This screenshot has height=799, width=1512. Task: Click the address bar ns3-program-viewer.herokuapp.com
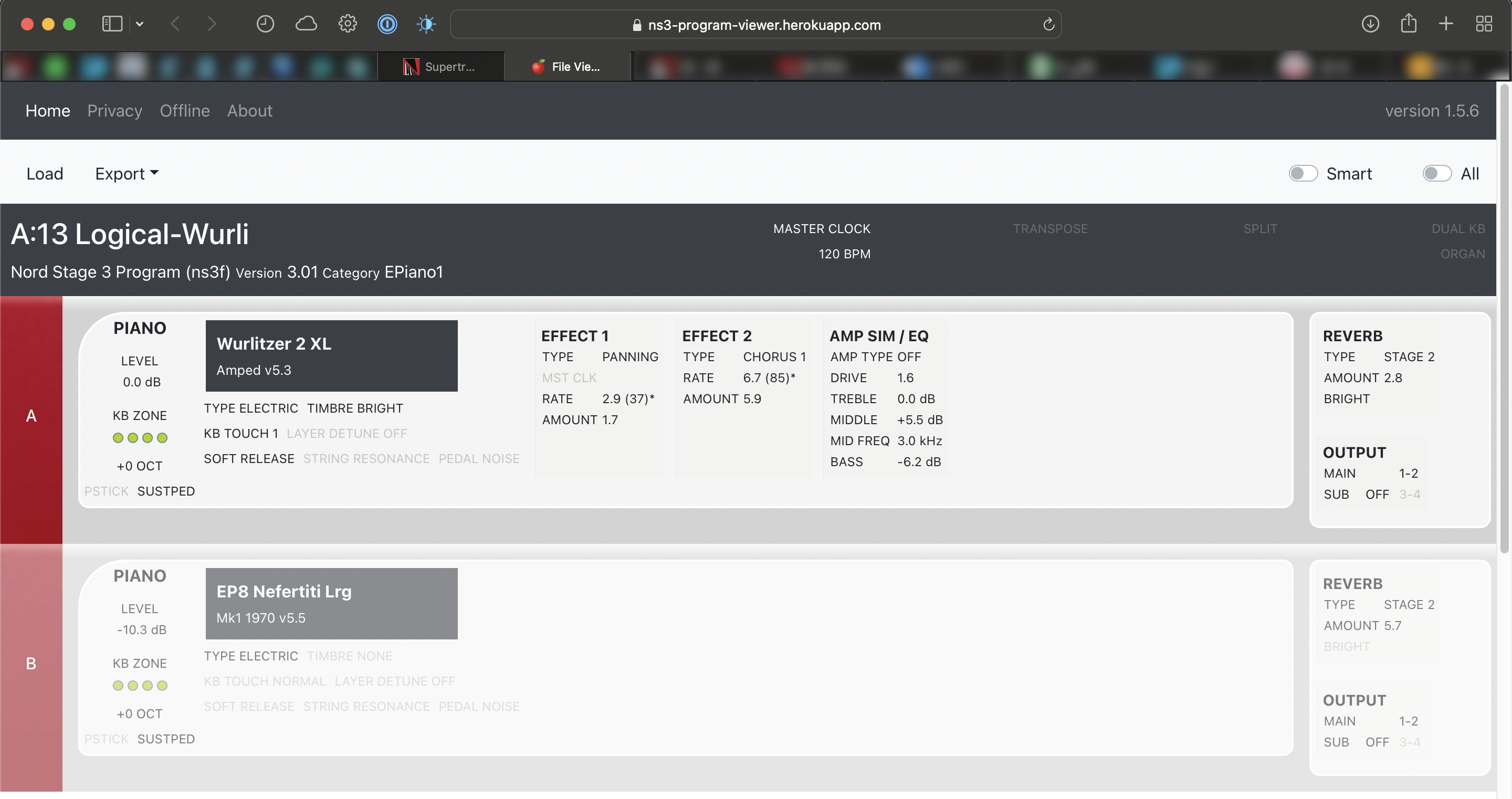click(755, 25)
